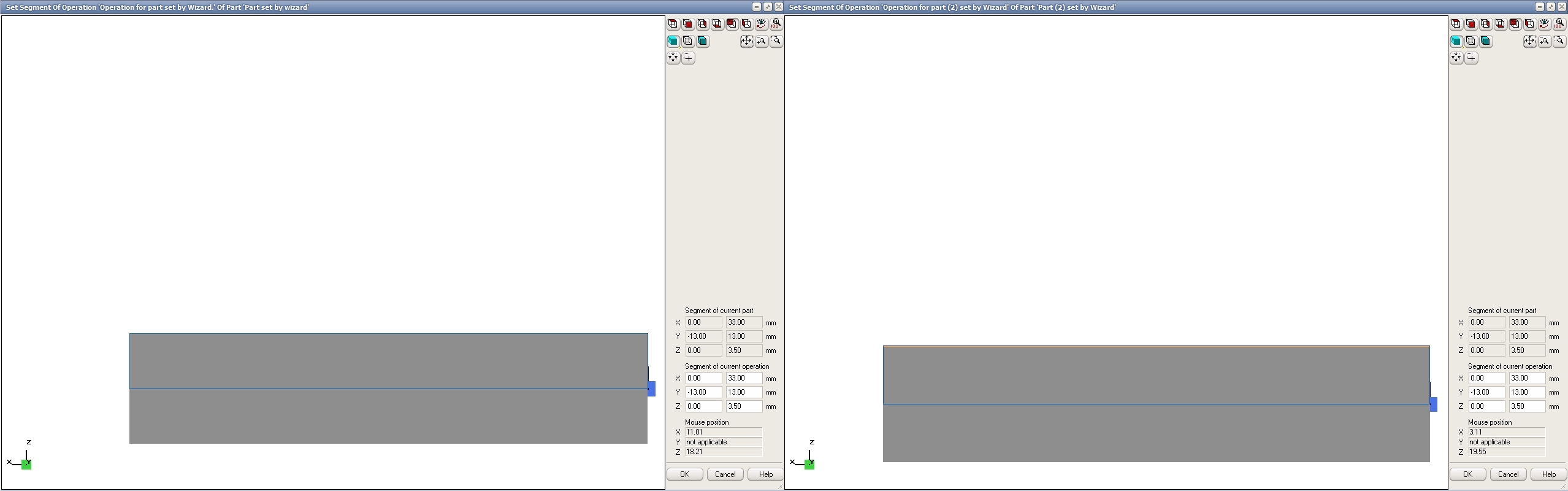Click the zoom 100% icon in Part (2) window

[x=1559, y=24]
